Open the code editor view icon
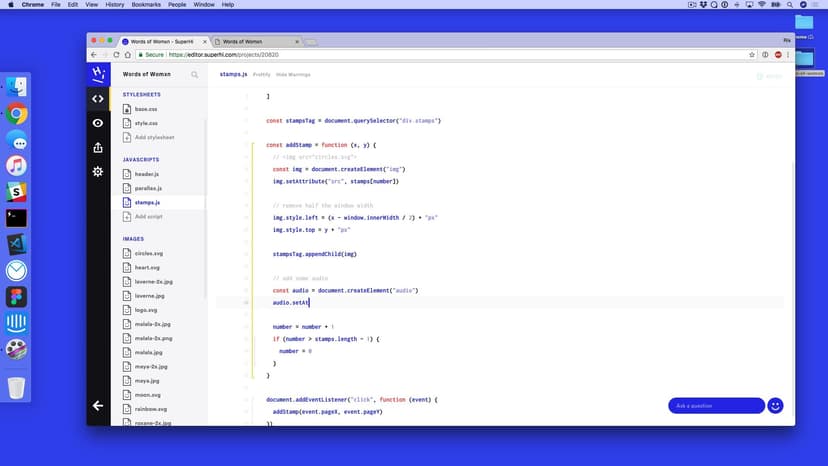 coord(97,98)
